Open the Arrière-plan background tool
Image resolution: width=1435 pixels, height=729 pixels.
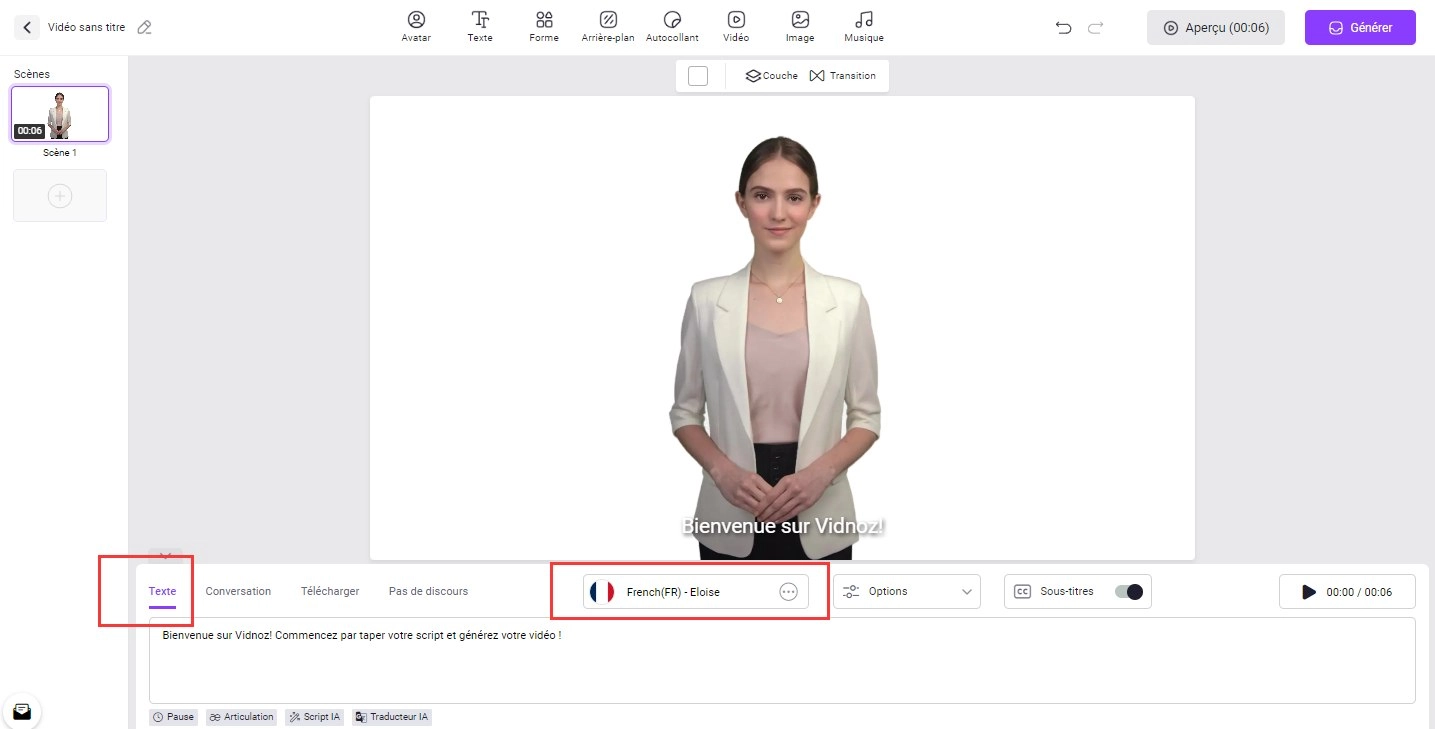(608, 27)
